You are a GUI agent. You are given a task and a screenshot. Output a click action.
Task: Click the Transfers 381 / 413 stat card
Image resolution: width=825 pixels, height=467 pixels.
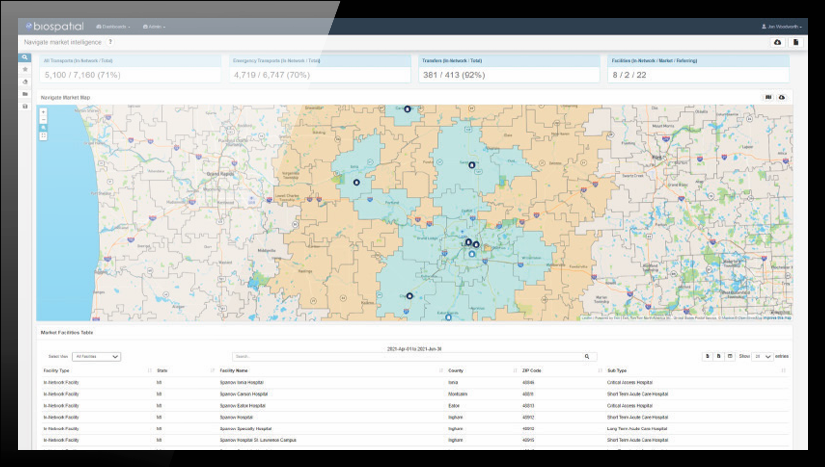pos(509,68)
